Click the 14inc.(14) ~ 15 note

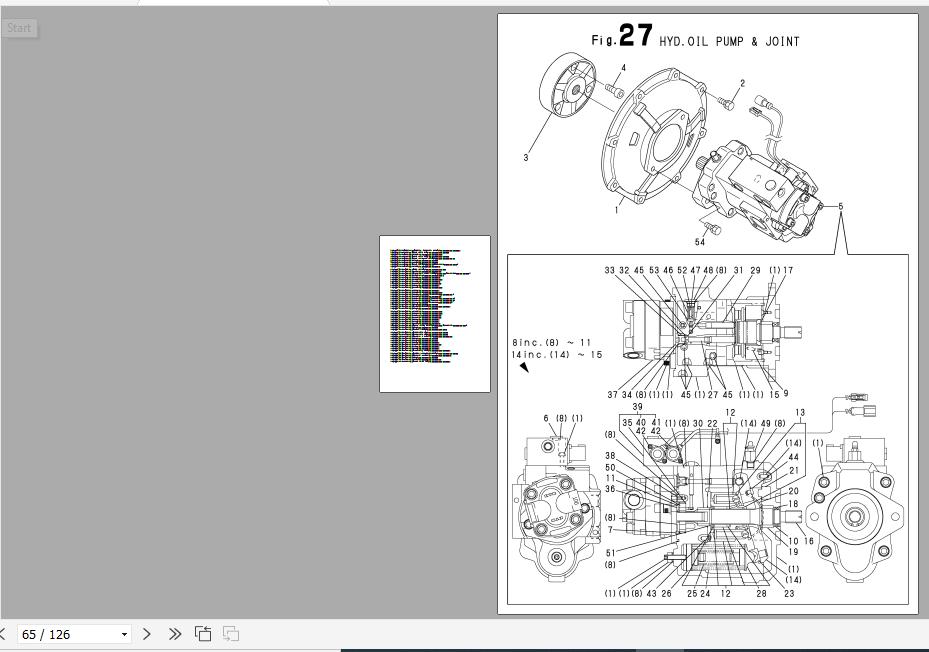[x=557, y=354]
